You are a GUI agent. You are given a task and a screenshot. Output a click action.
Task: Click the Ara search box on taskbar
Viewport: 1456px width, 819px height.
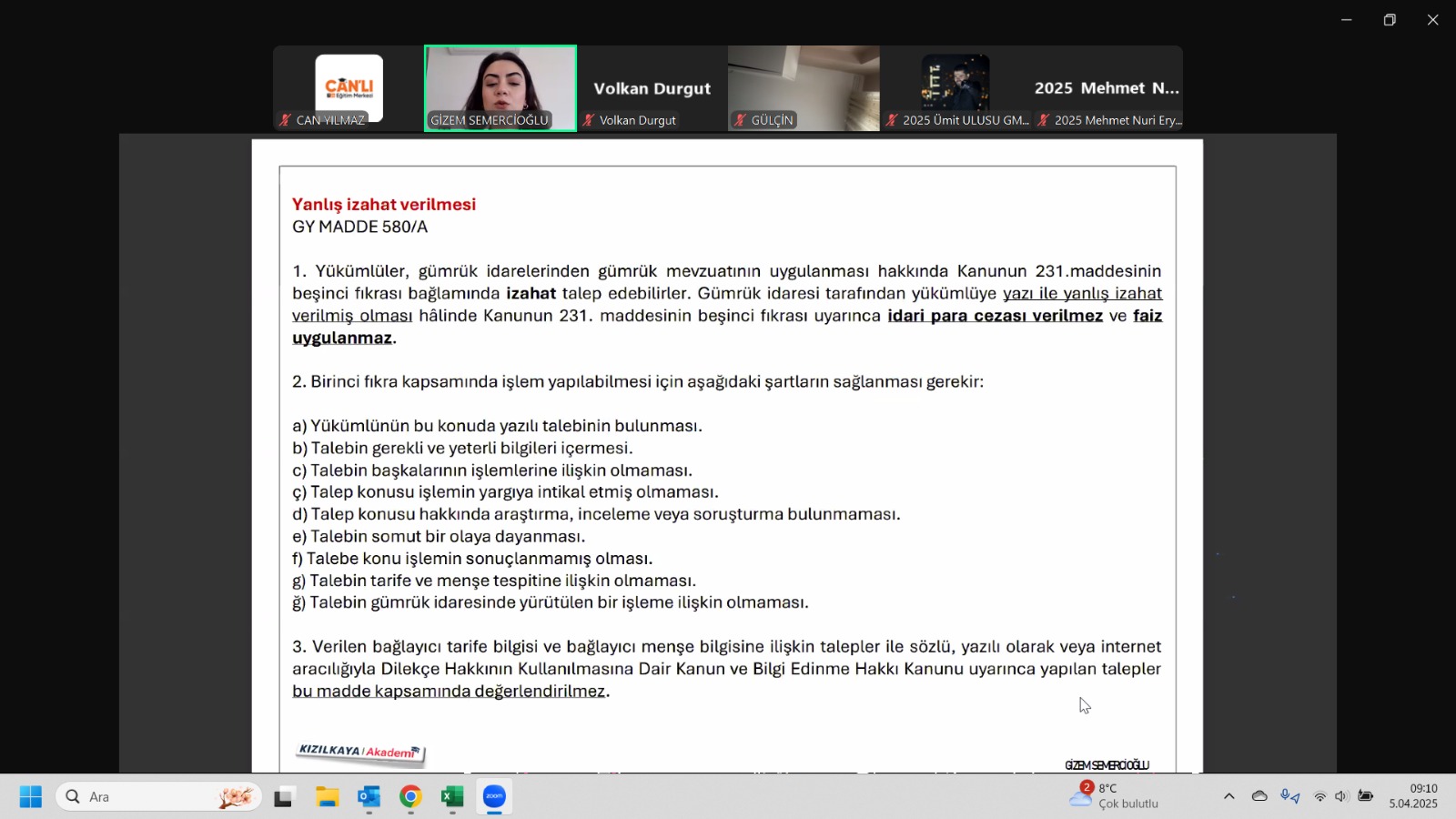pyautogui.click(x=159, y=797)
